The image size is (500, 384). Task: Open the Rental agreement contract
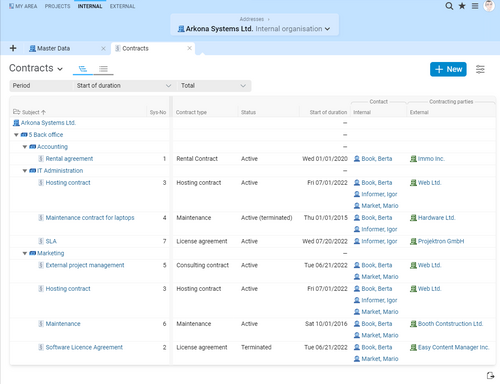[x=69, y=159]
